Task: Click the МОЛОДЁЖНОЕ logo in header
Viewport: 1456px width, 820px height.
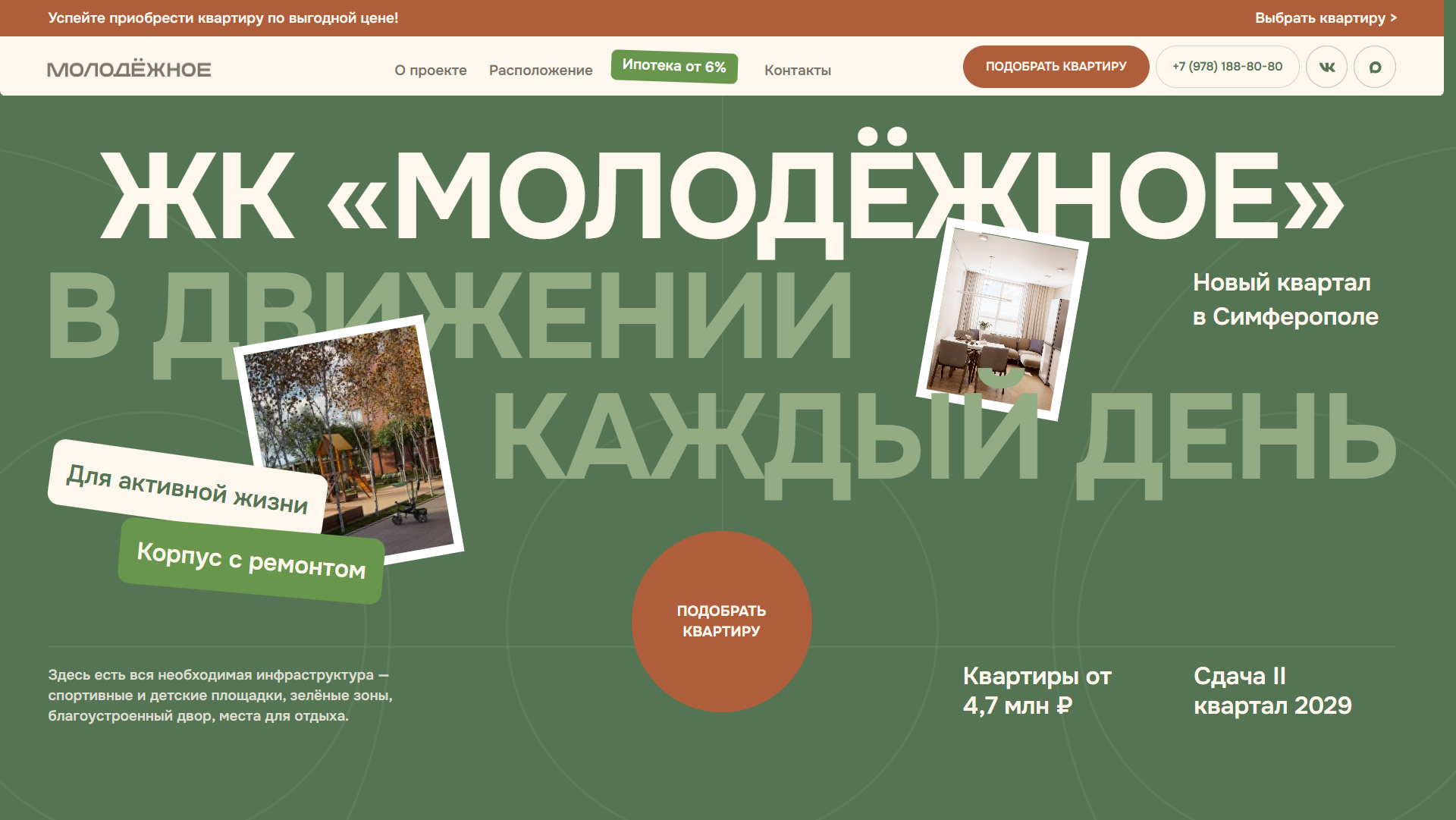Action: (x=129, y=70)
